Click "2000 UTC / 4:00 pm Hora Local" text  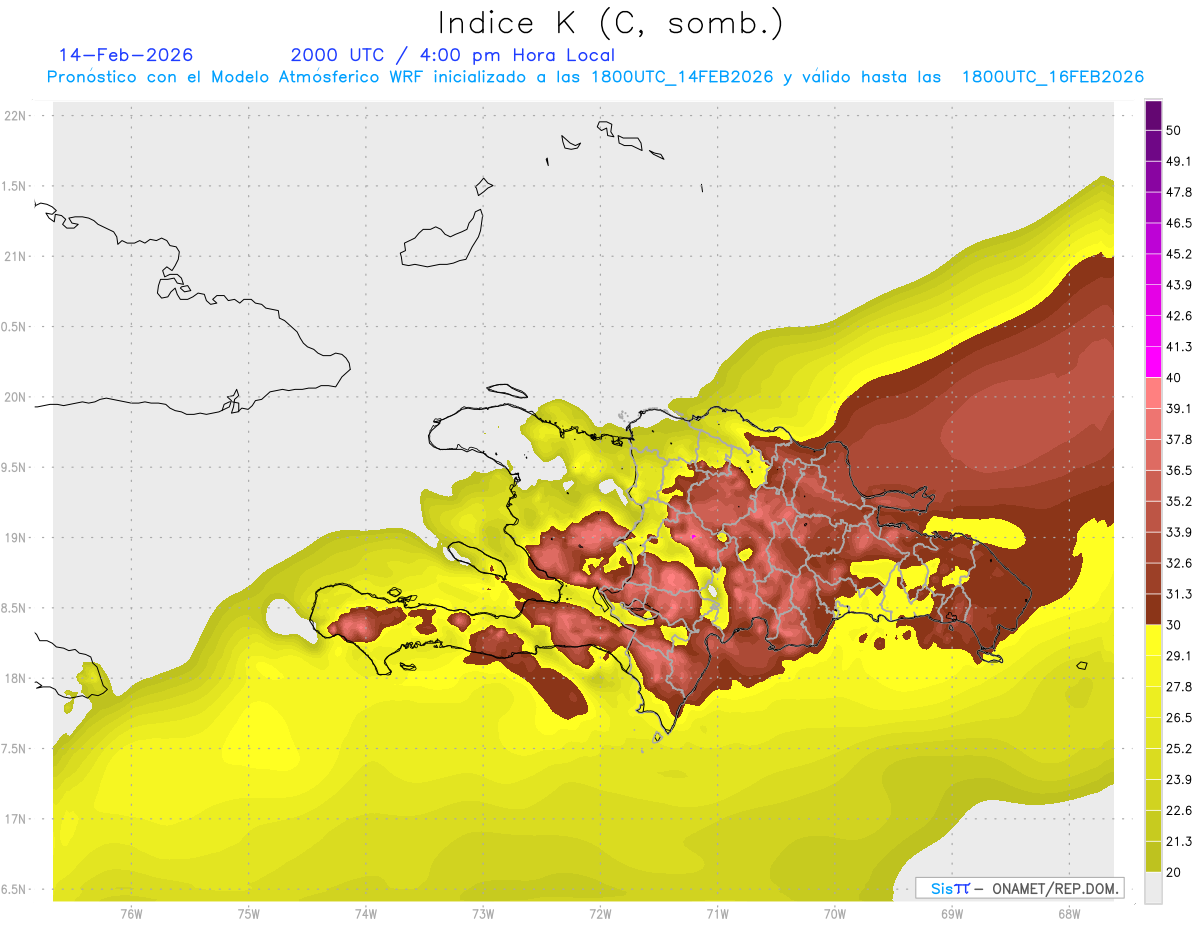453,55
